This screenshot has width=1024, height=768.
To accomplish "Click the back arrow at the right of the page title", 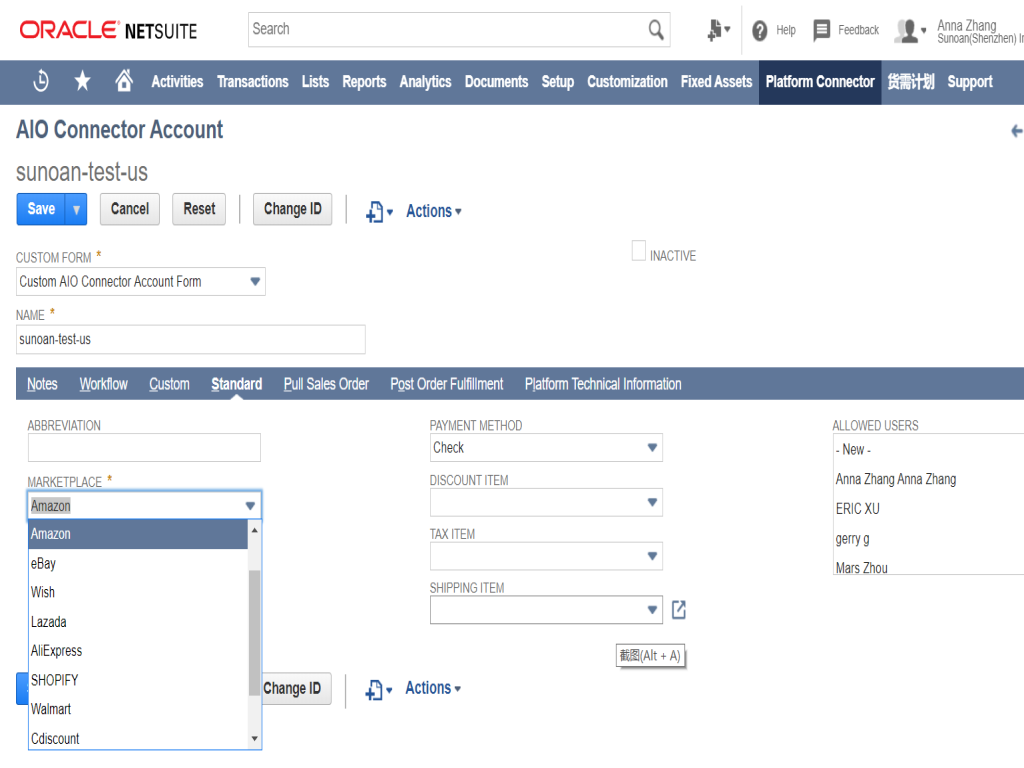I will tap(1016, 131).
